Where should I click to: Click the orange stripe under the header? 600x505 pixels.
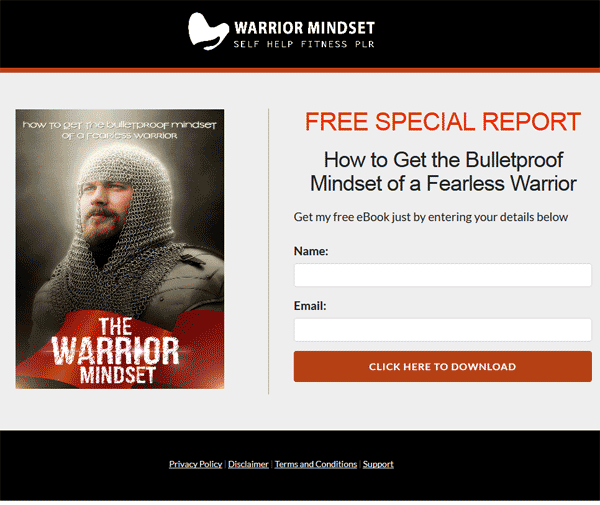point(300,70)
